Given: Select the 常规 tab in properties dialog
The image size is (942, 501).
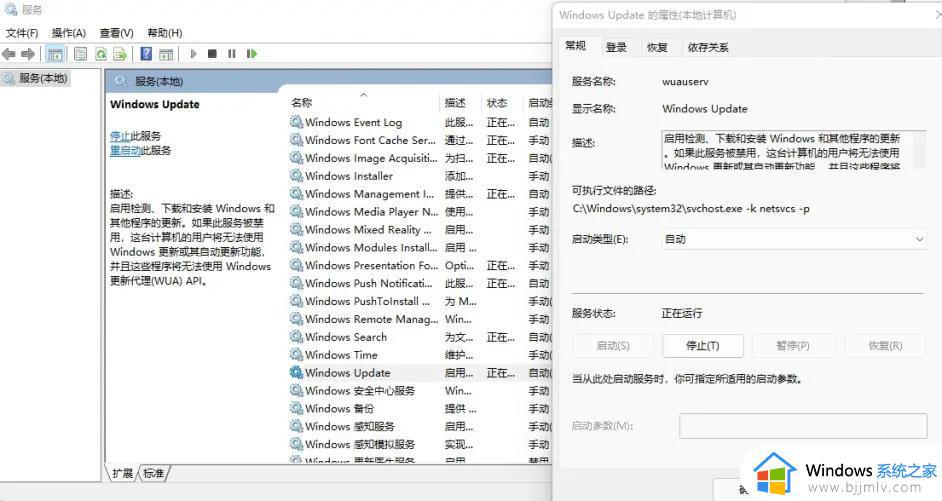Looking at the screenshot, I should [x=576, y=46].
